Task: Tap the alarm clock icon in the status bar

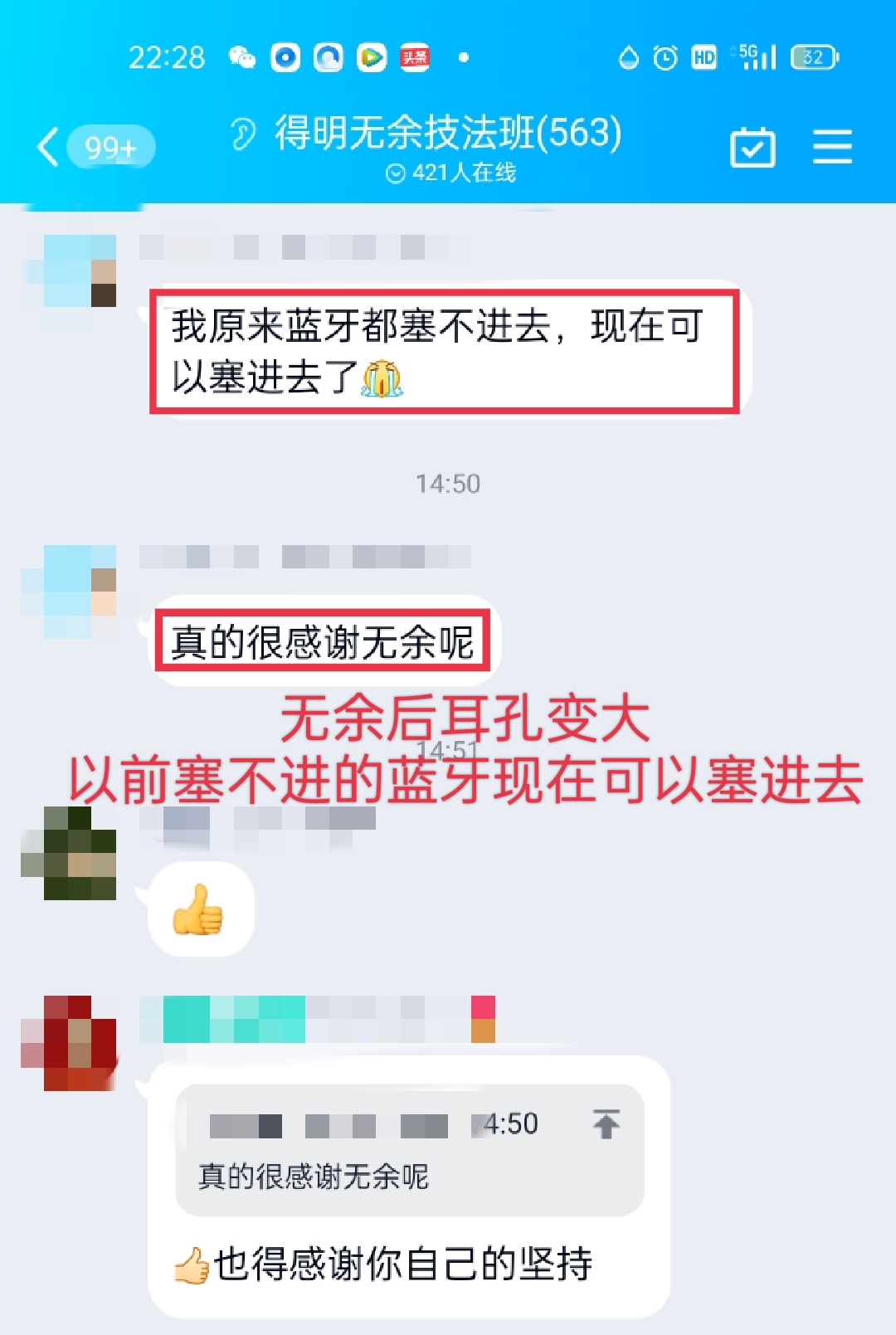Action: tap(665, 57)
